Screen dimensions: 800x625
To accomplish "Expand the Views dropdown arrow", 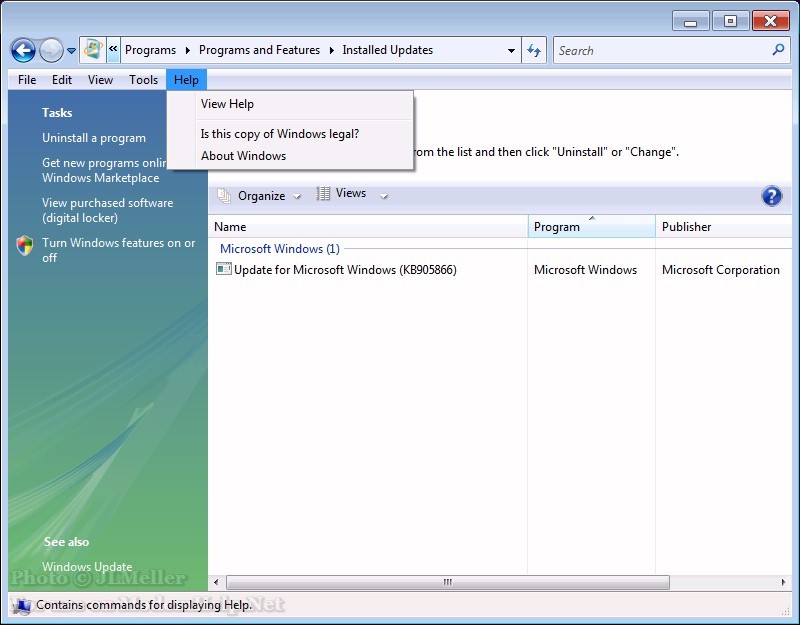I will click(x=384, y=196).
